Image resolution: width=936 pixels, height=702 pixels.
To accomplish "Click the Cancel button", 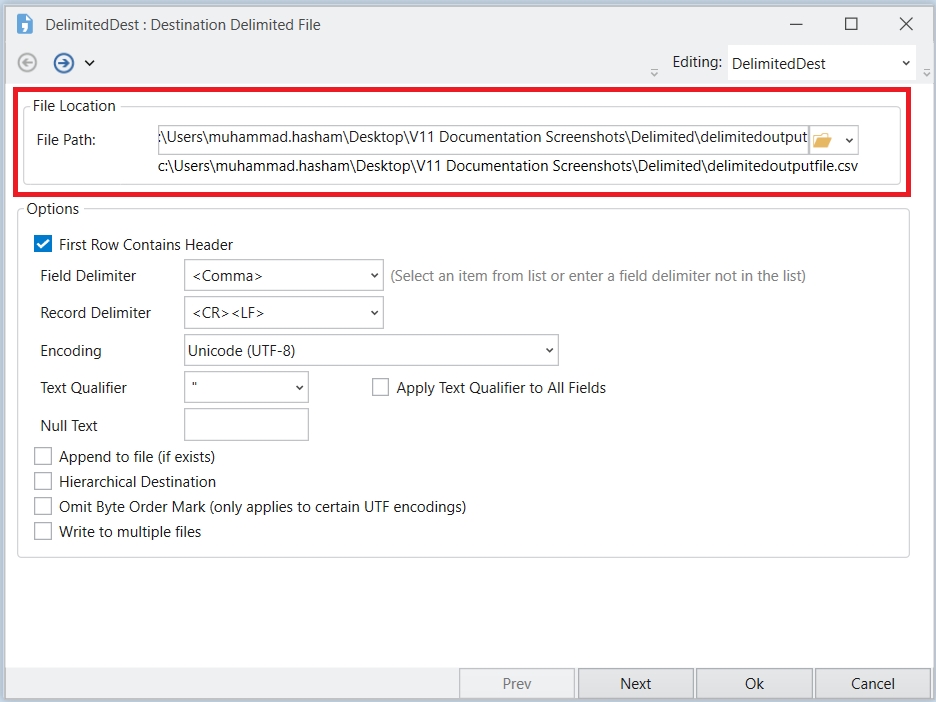I will 872,684.
